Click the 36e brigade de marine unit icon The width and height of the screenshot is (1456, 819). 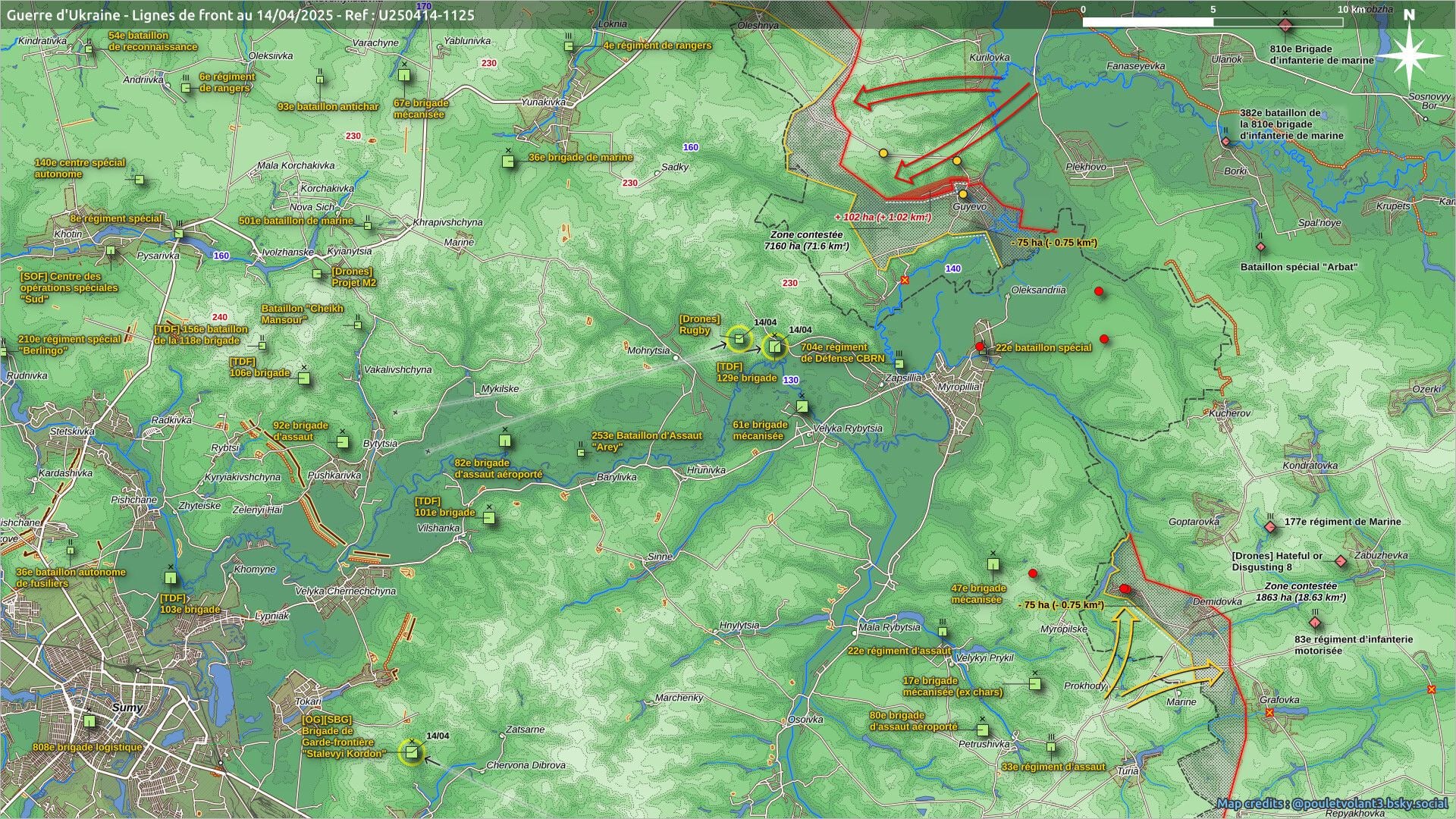tap(509, 161)
